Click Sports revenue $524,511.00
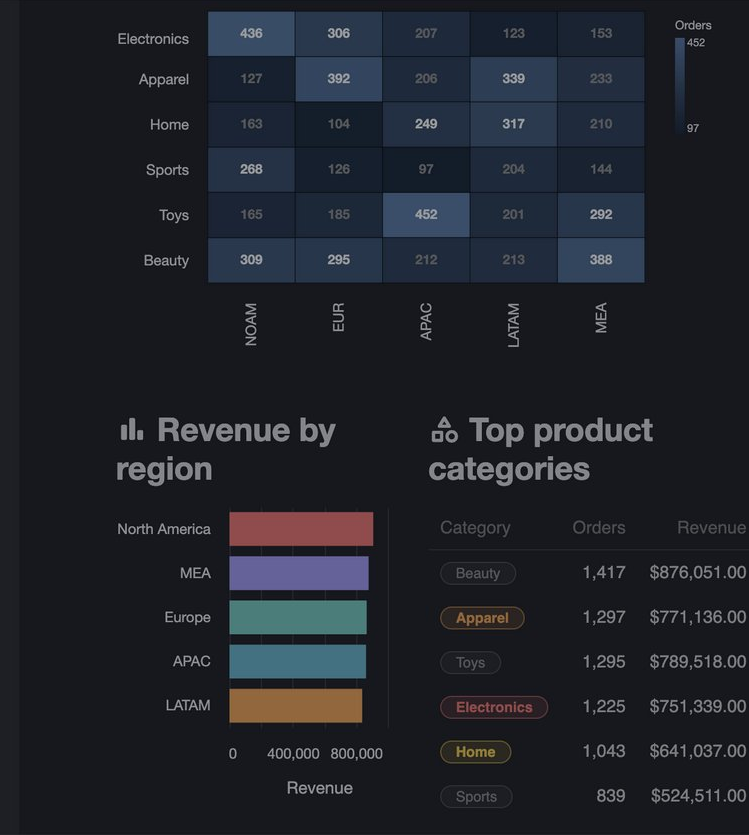 coord(698,796)
